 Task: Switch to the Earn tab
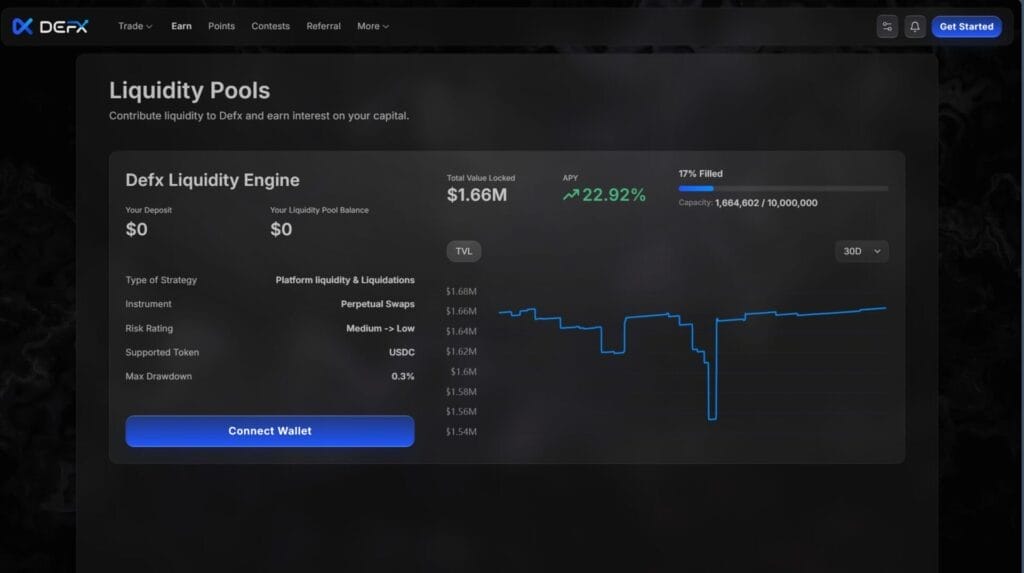181,26
